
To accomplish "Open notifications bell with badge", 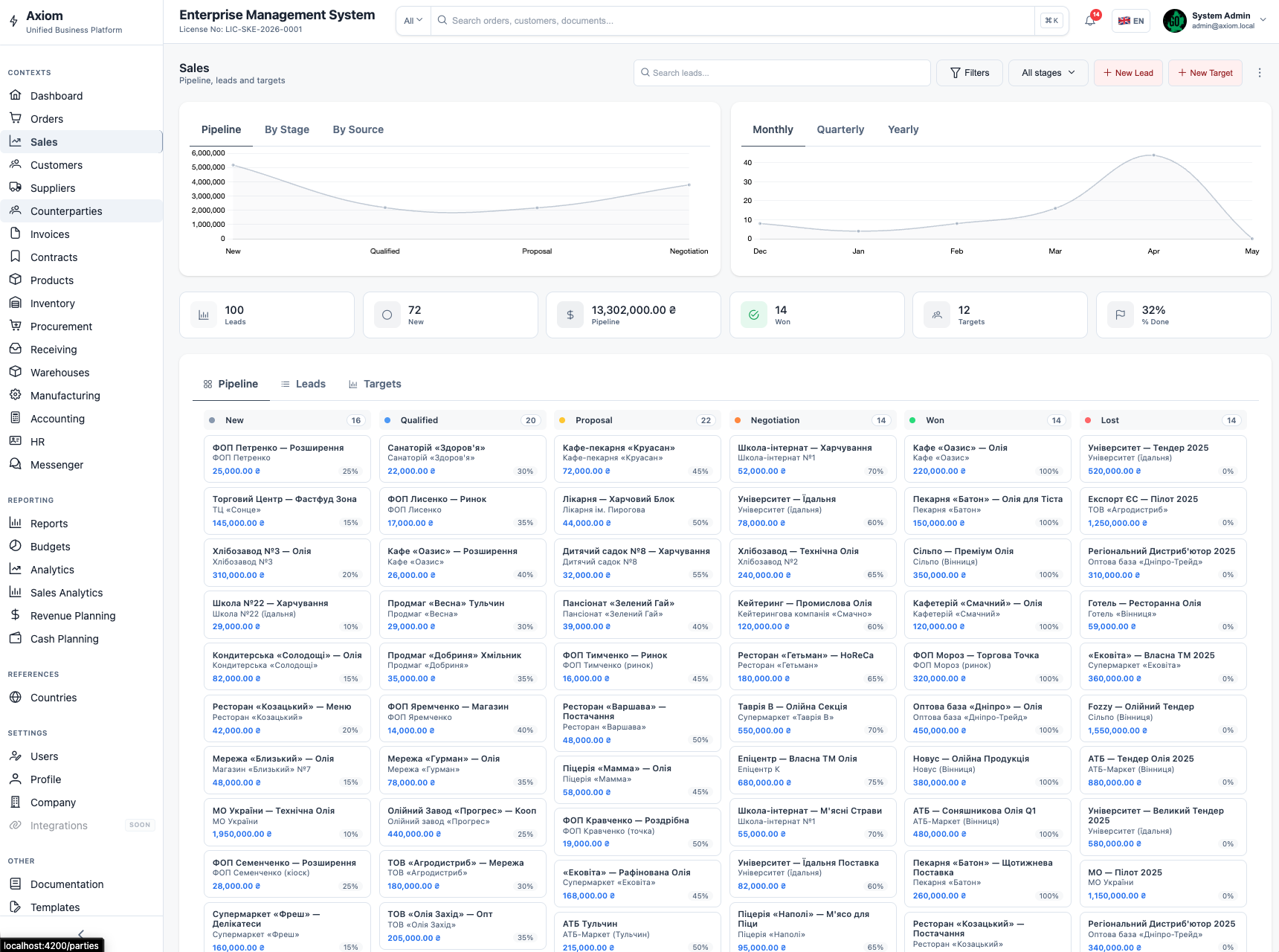I will pos(1090,20).
